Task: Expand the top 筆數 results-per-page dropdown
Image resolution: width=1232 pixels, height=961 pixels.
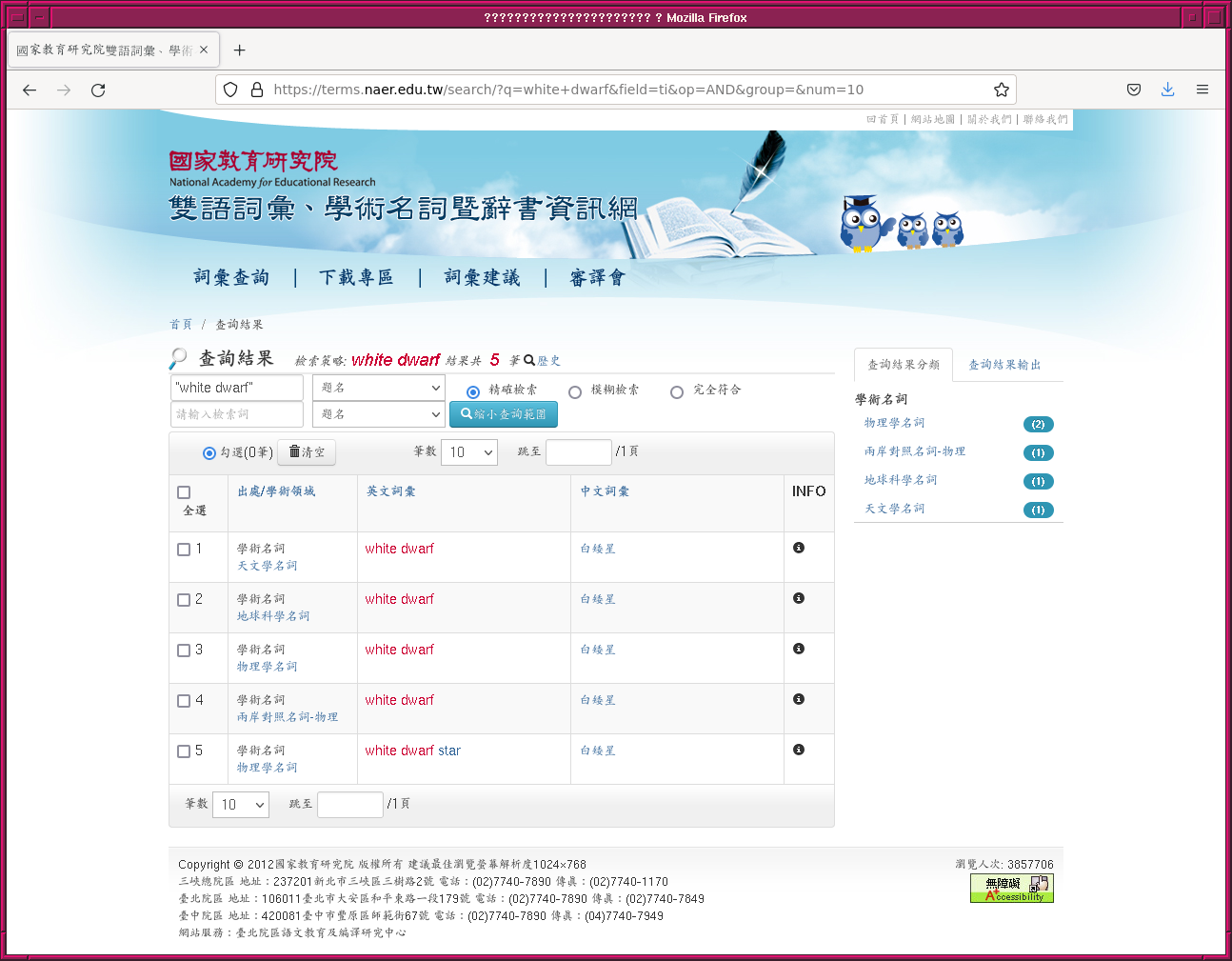Action: (469, 452)
